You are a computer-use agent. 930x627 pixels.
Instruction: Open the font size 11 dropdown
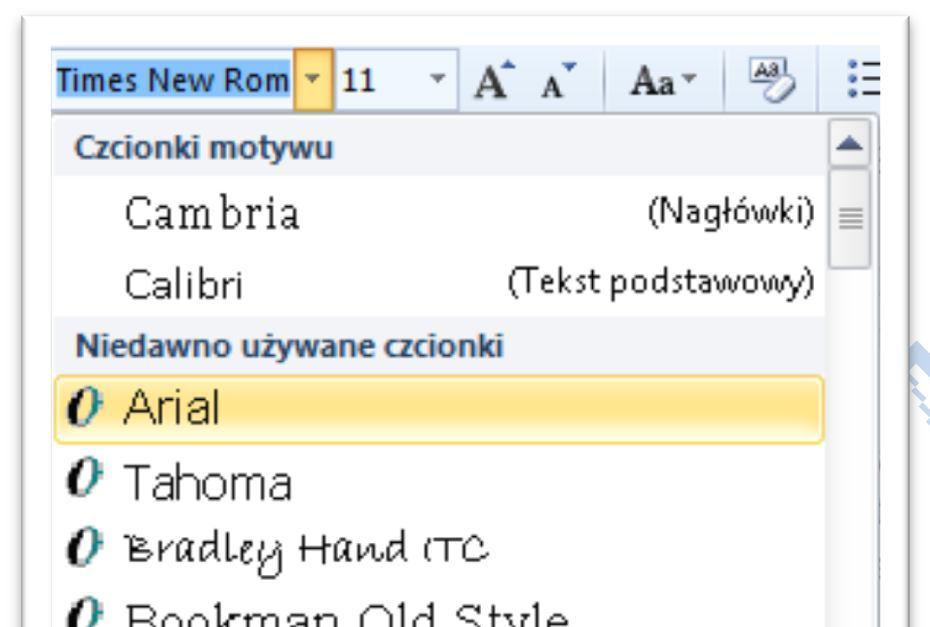[438, 79]
